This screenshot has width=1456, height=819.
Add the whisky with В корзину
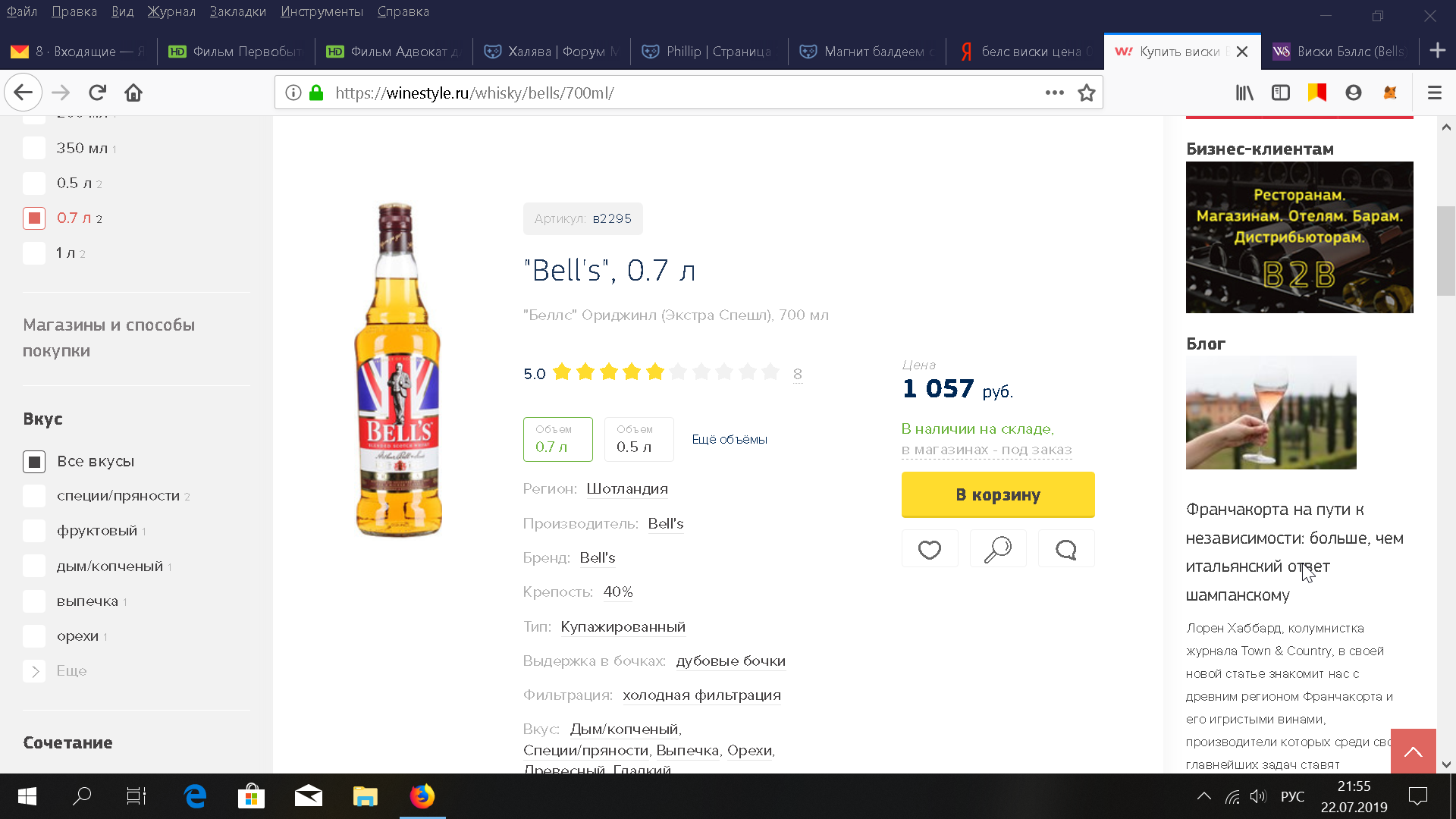click(998, 494)
